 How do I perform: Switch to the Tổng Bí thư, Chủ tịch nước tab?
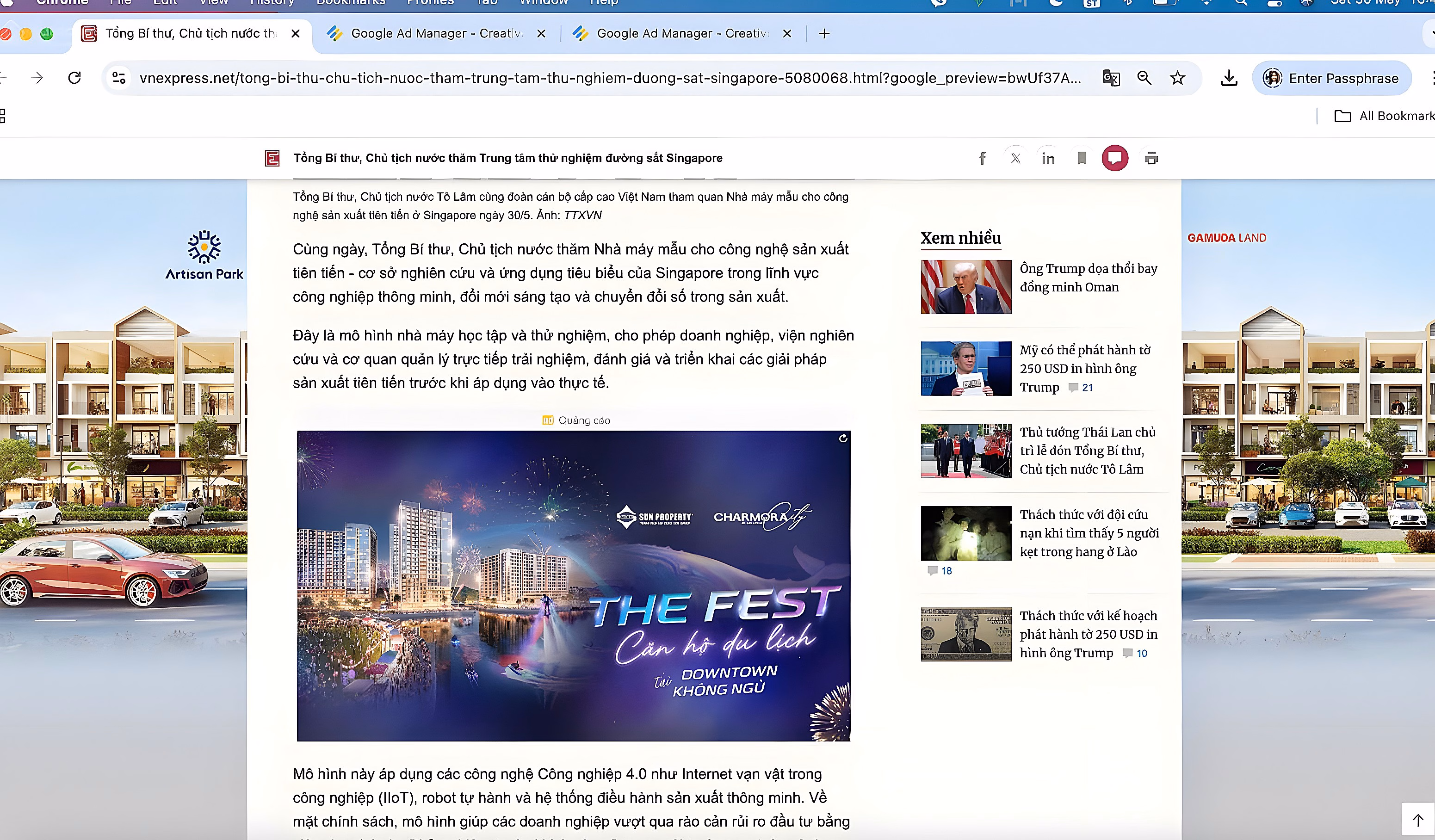pos(192,34)
